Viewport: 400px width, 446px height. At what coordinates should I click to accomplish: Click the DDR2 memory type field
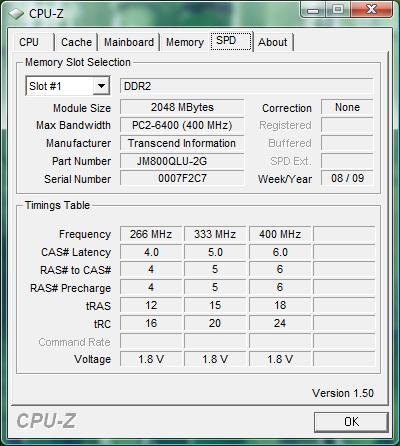click(246, 86)
